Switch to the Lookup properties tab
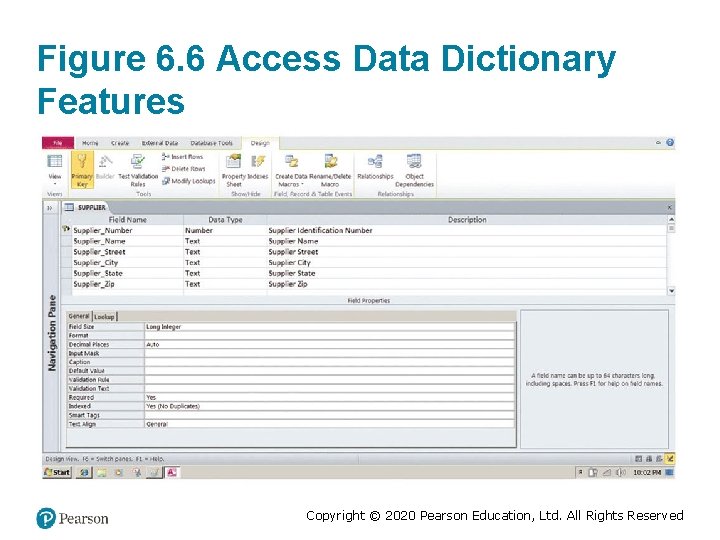 pyautogui.click(x=104, y=316)
